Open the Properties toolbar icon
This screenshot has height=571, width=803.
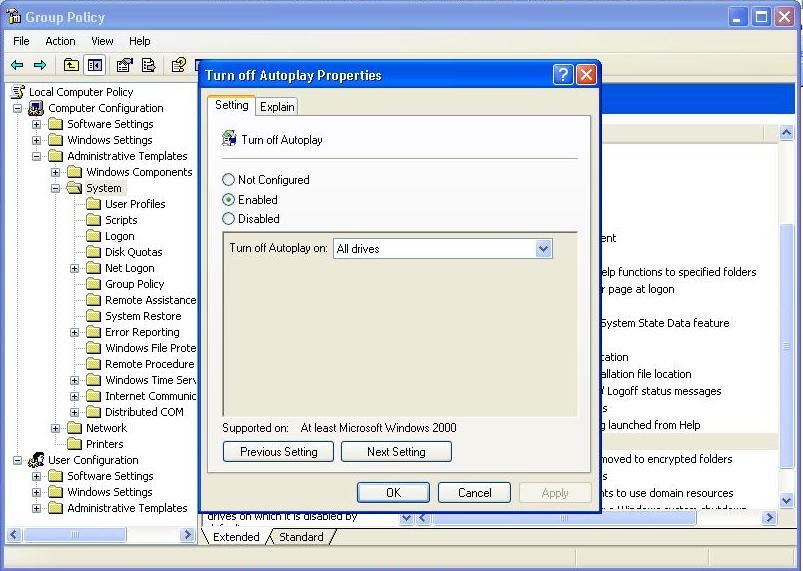point(124,65)
